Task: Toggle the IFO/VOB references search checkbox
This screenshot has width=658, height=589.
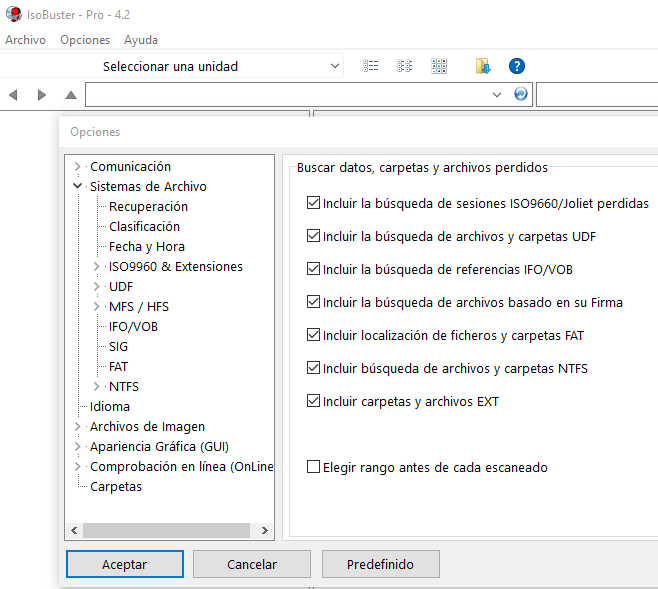Action: (313, 269)
